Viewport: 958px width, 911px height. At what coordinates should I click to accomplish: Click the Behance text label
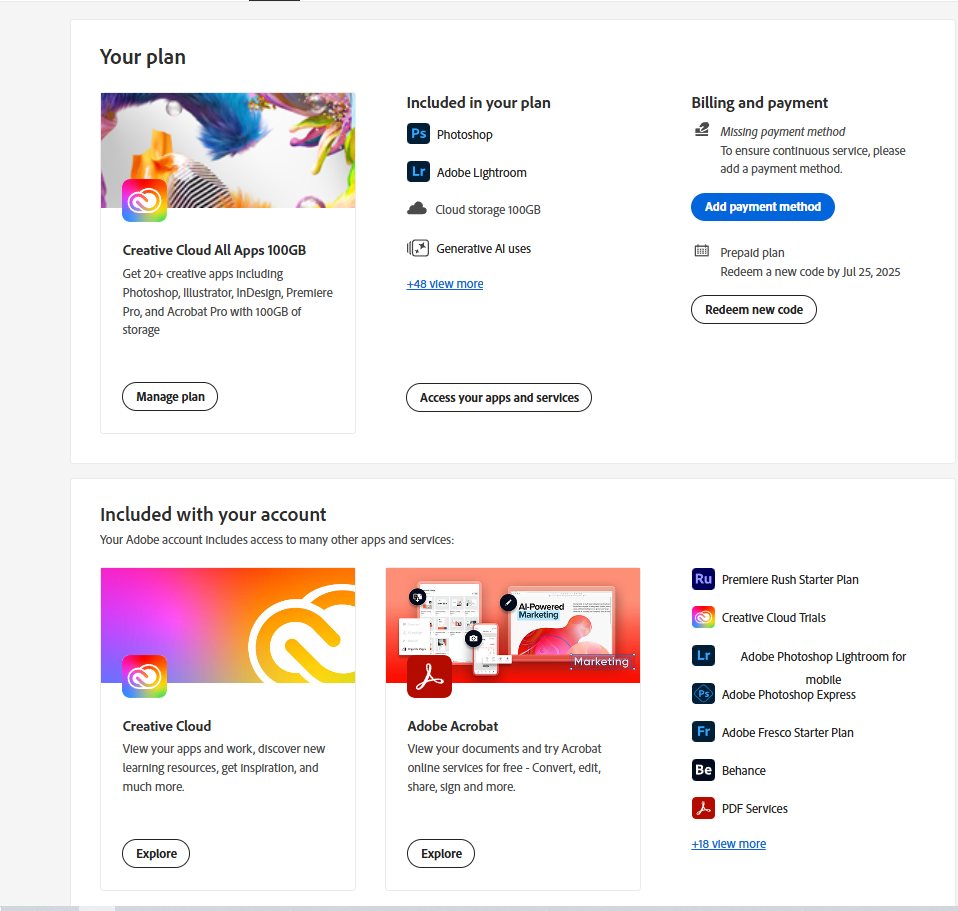pos(744,770)
